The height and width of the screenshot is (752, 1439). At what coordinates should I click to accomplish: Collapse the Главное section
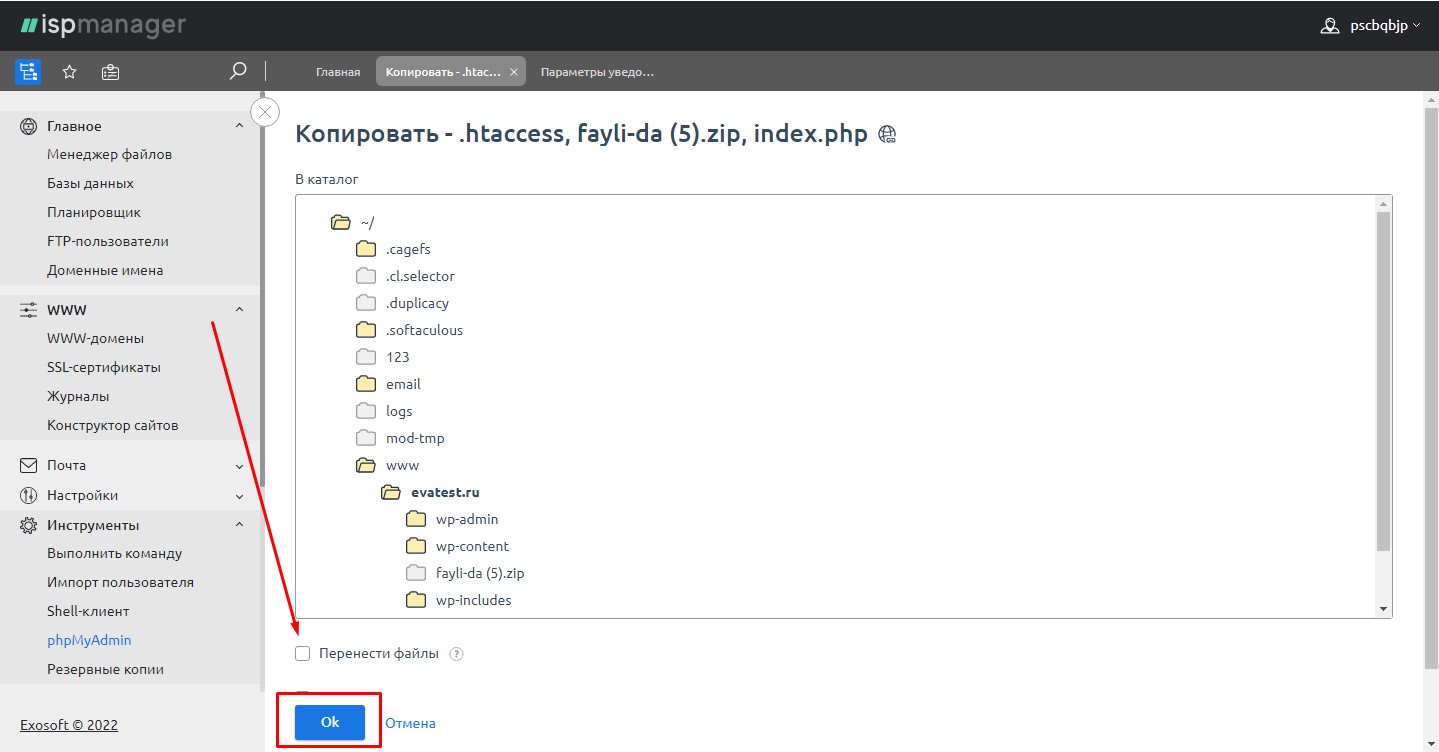coord(239,126)
